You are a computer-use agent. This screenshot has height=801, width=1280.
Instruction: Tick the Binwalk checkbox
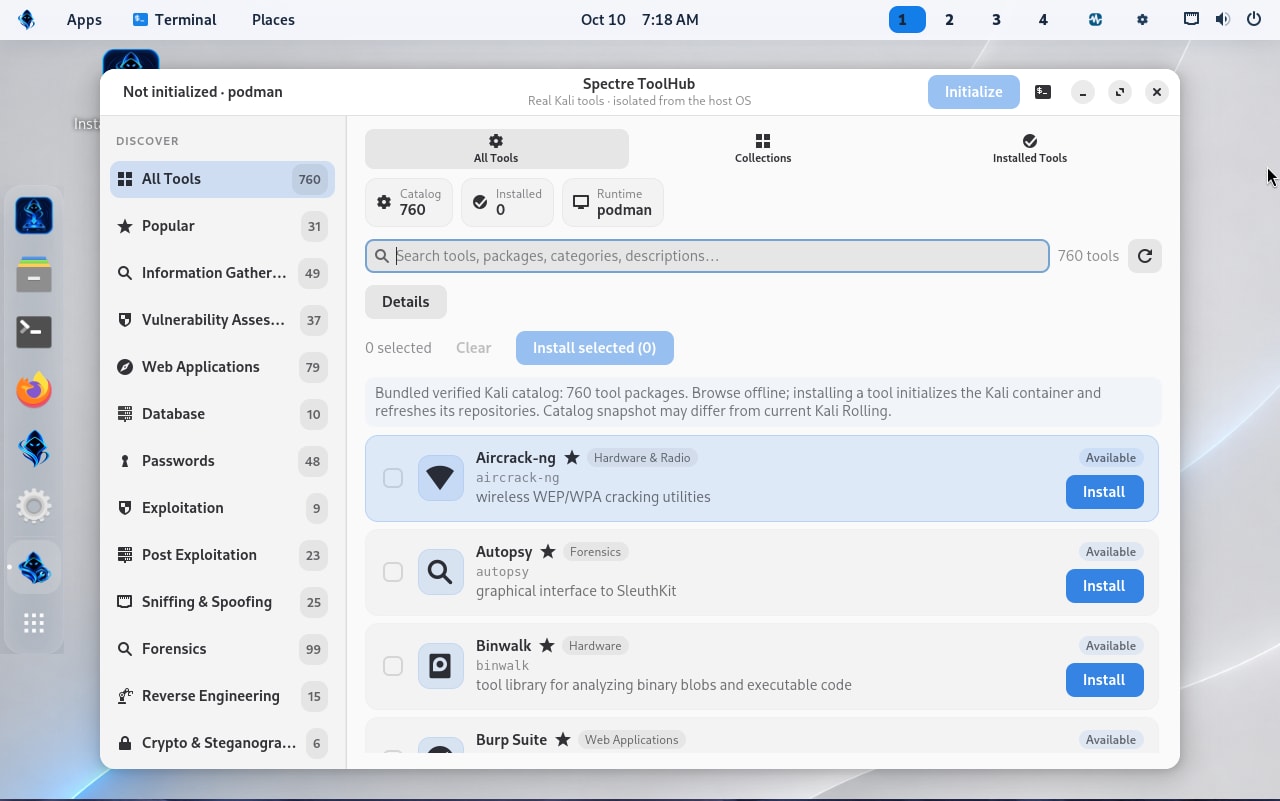click(393, 666)
